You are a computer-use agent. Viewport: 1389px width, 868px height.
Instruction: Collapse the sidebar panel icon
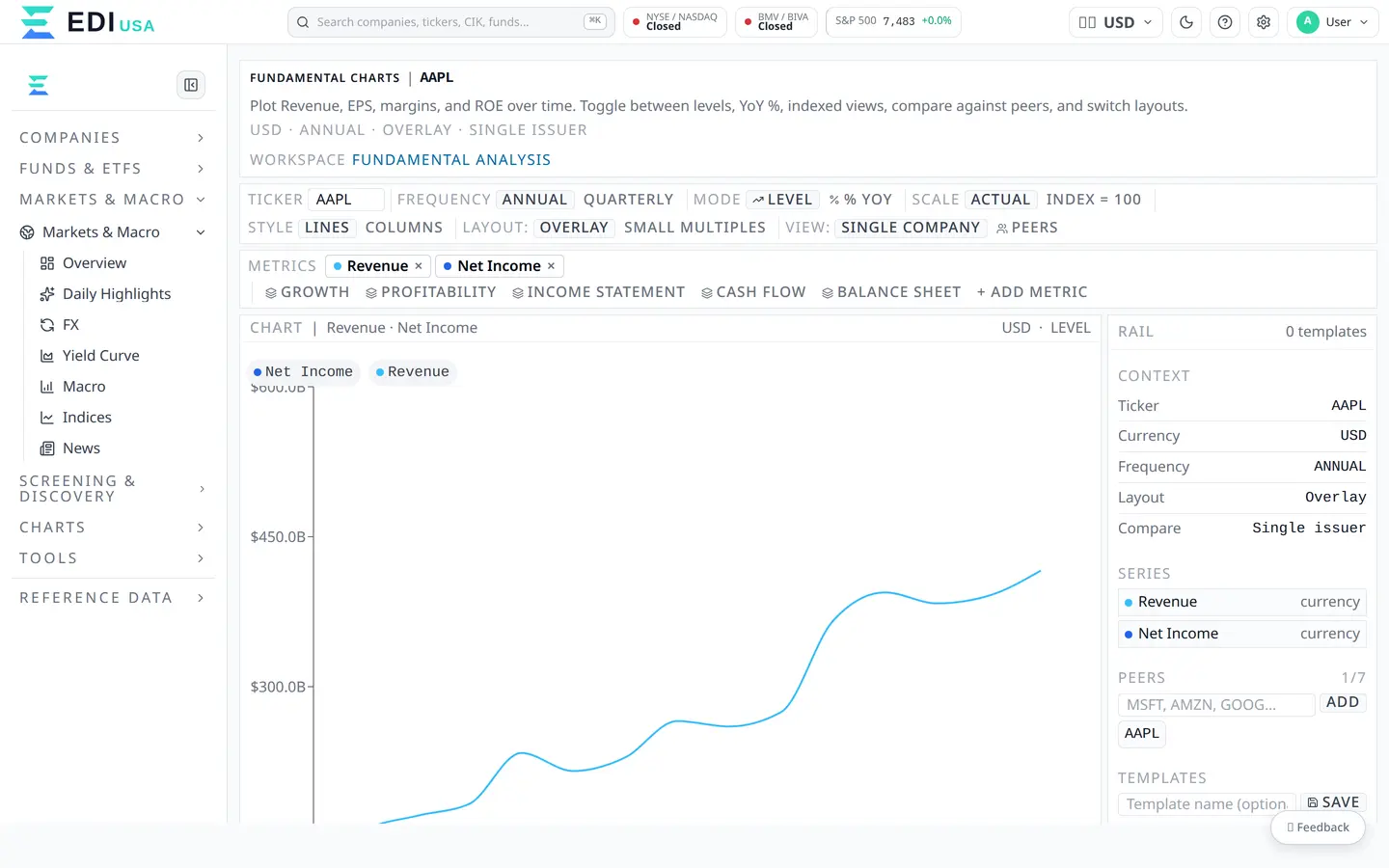(191, 85)
